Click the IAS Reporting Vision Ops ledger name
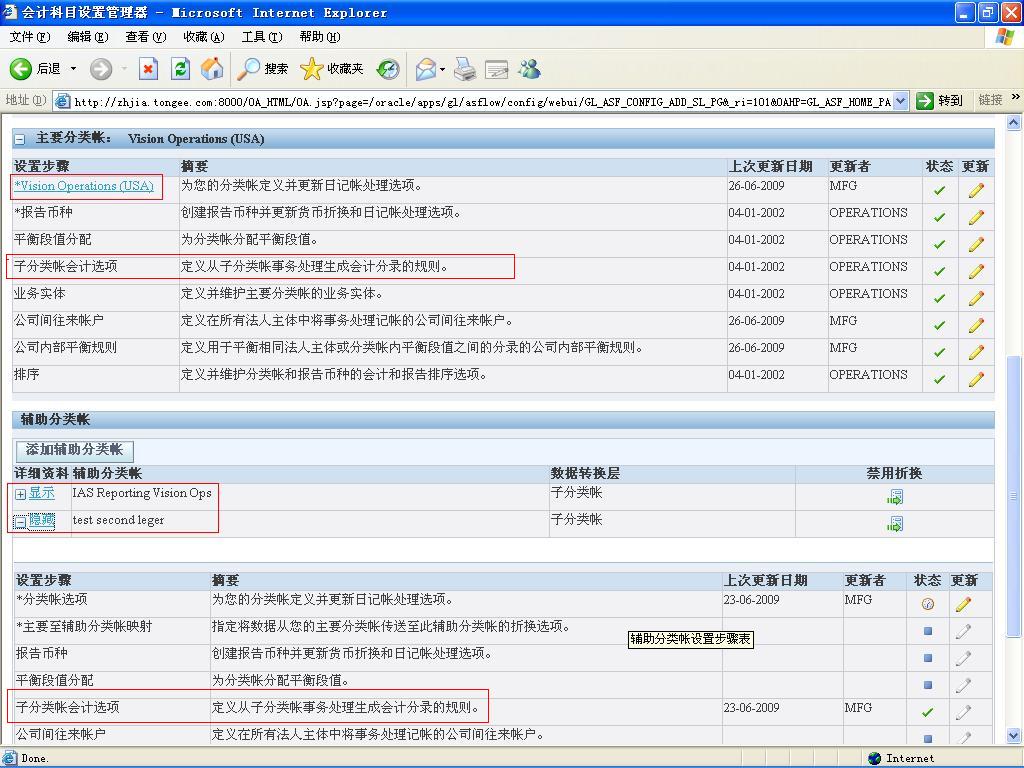The image size is (1024, 768). pos(142,493)
